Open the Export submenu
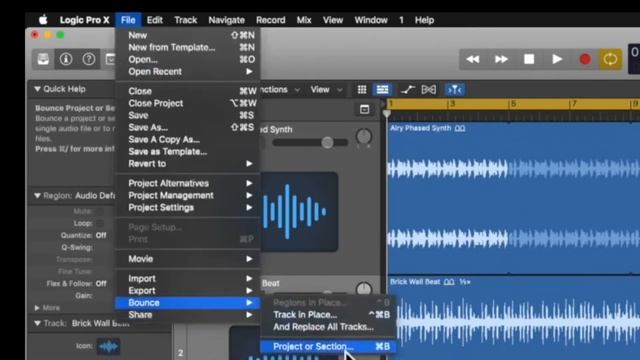The image size is (640, 360). pyautogui.click(x=188, y=291)
